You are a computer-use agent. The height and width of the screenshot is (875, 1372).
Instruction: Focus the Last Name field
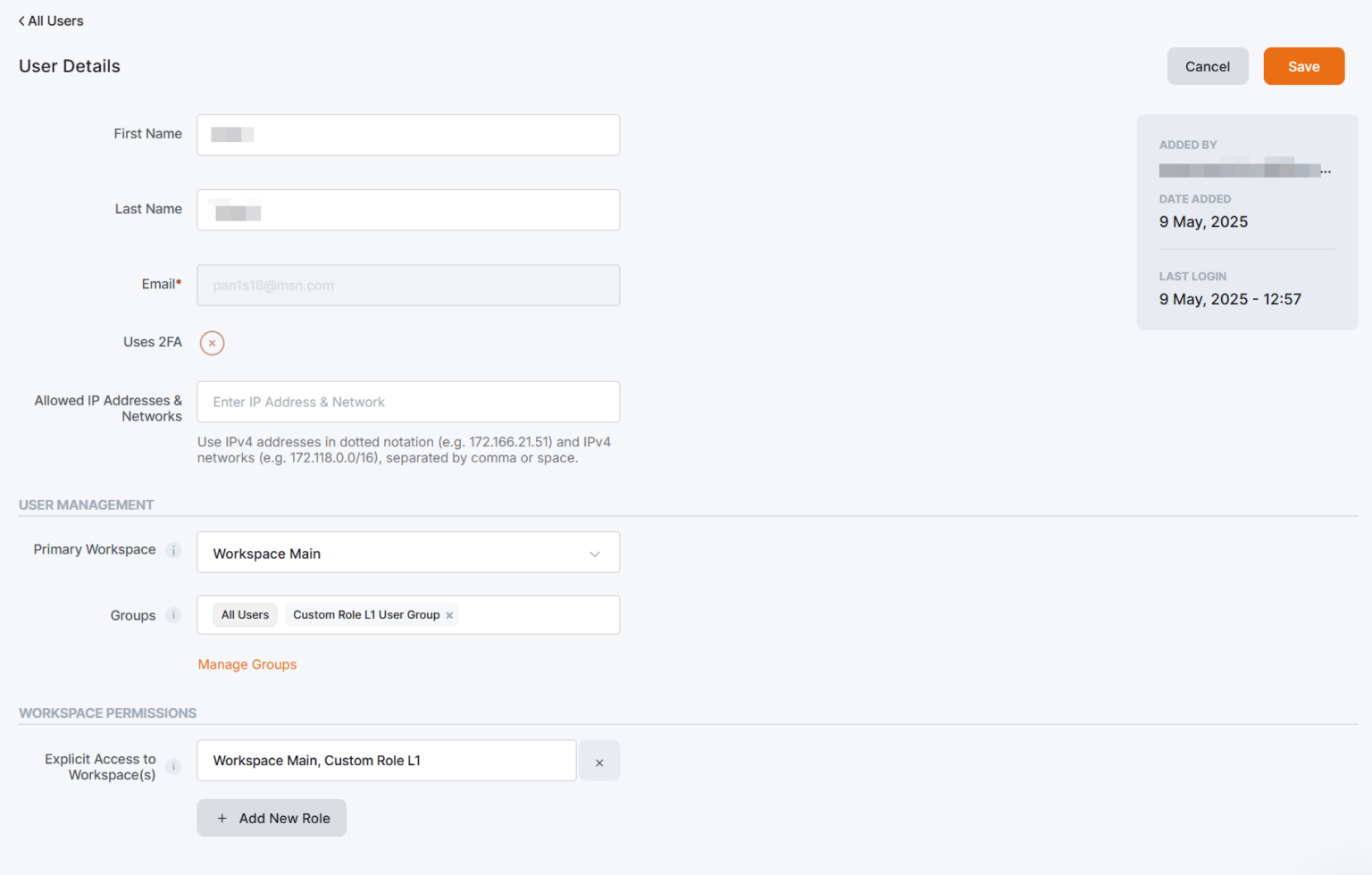pyautogui.click(x=408, y=210)
